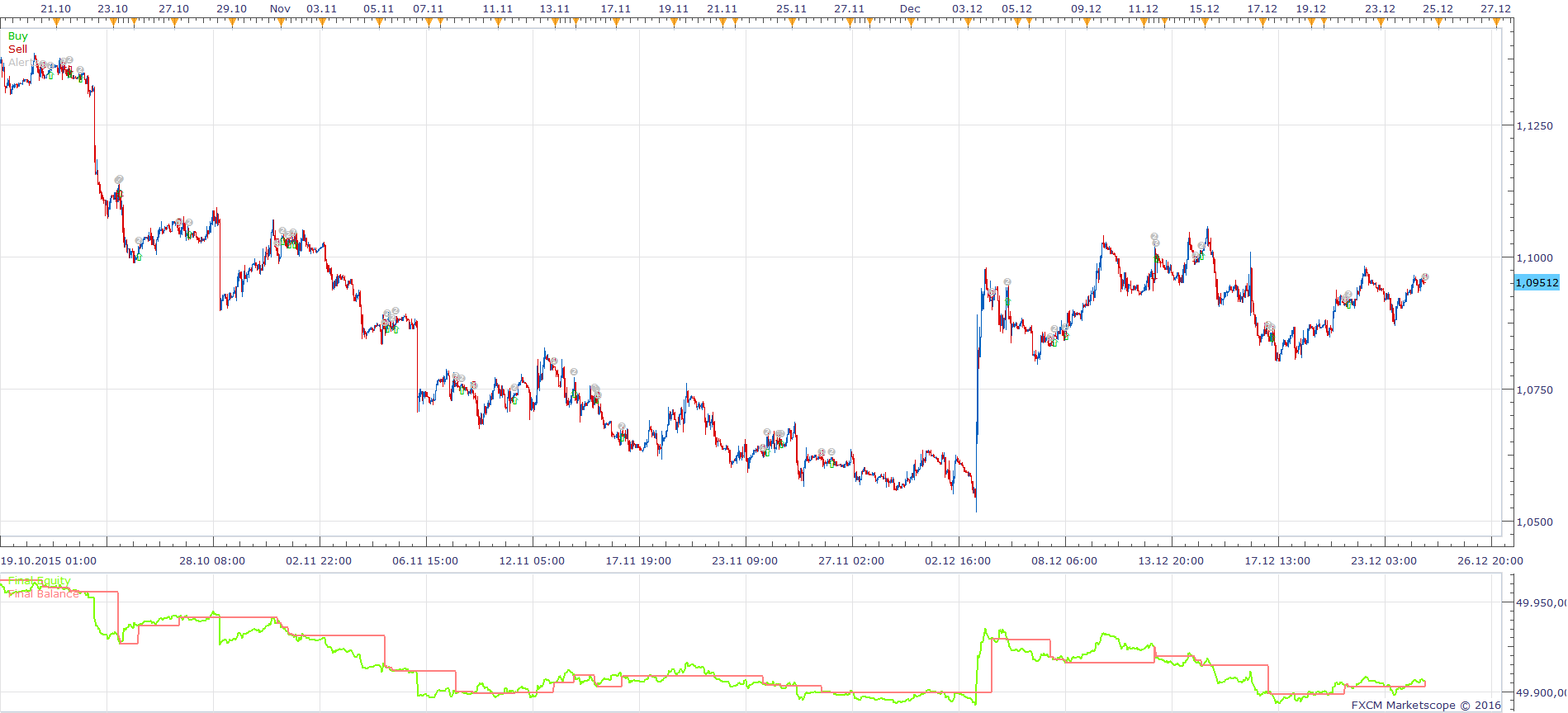Select the 17.12 13:00 time label
This screenshot has height=713, width=1568.
[1277, 561]
